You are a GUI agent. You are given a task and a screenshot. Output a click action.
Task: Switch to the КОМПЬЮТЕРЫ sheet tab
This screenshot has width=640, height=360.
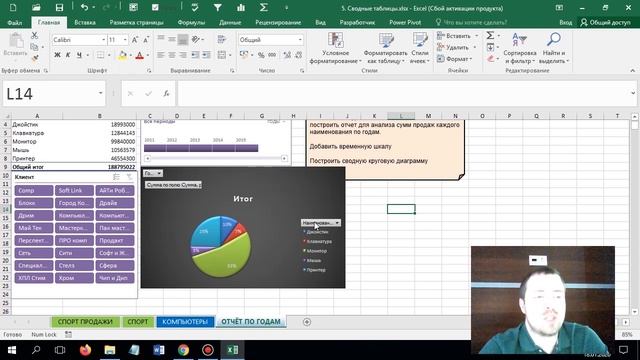185,322
